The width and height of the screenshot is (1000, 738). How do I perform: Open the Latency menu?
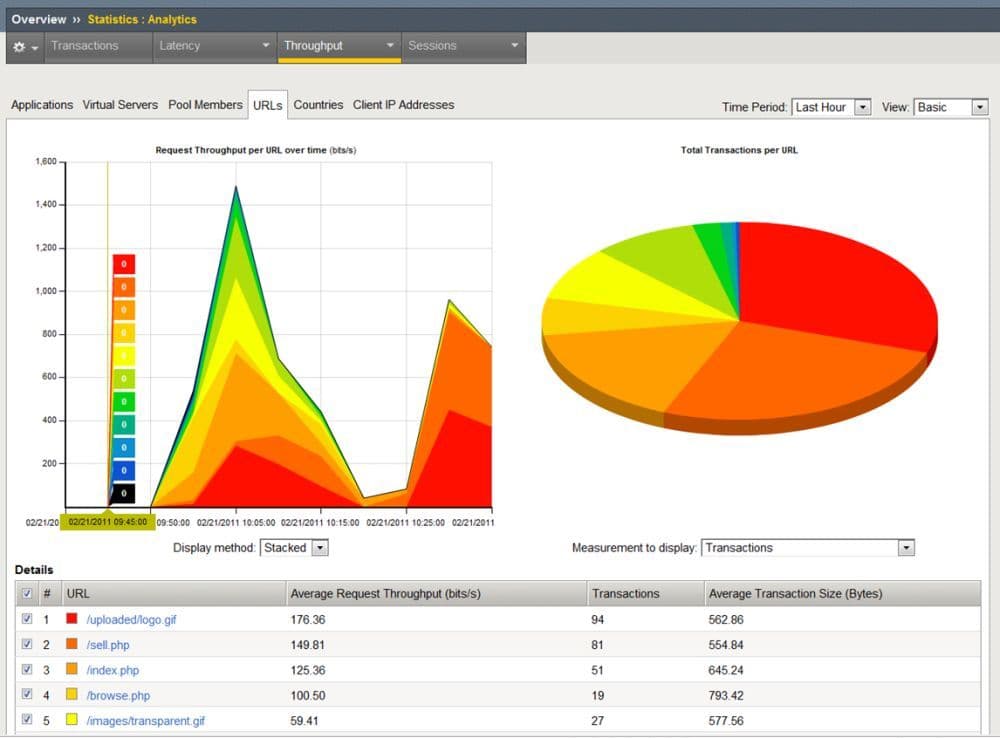(x=213, y=46)
